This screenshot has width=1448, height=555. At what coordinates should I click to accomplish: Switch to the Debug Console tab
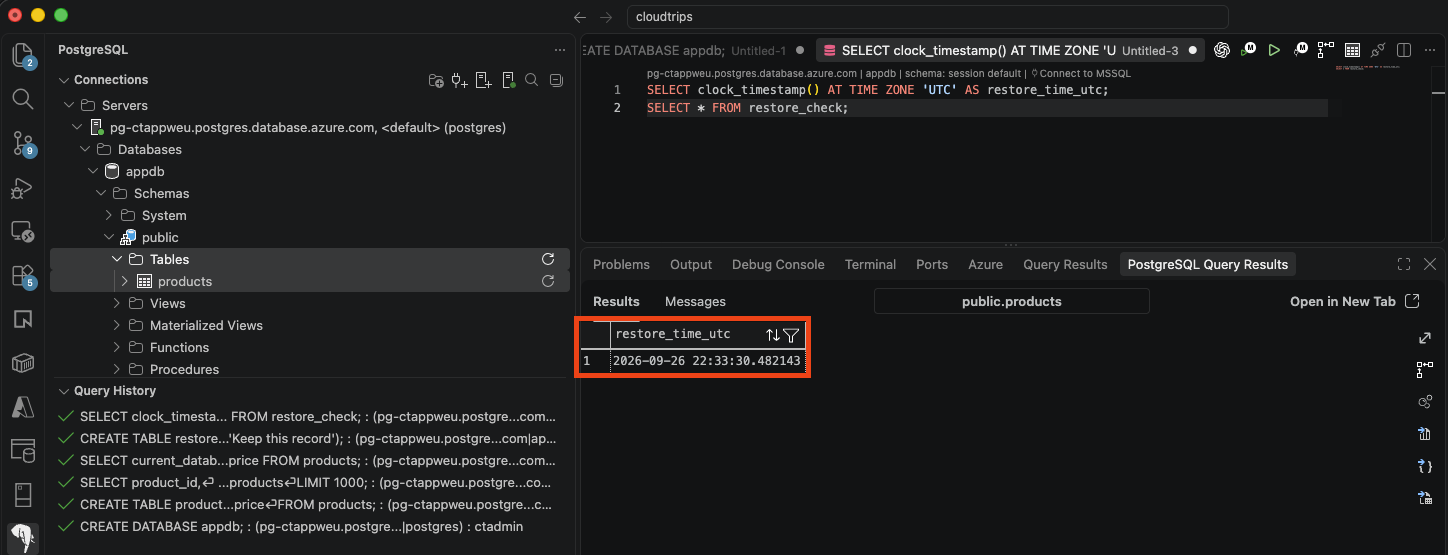(x=778, y=264)
